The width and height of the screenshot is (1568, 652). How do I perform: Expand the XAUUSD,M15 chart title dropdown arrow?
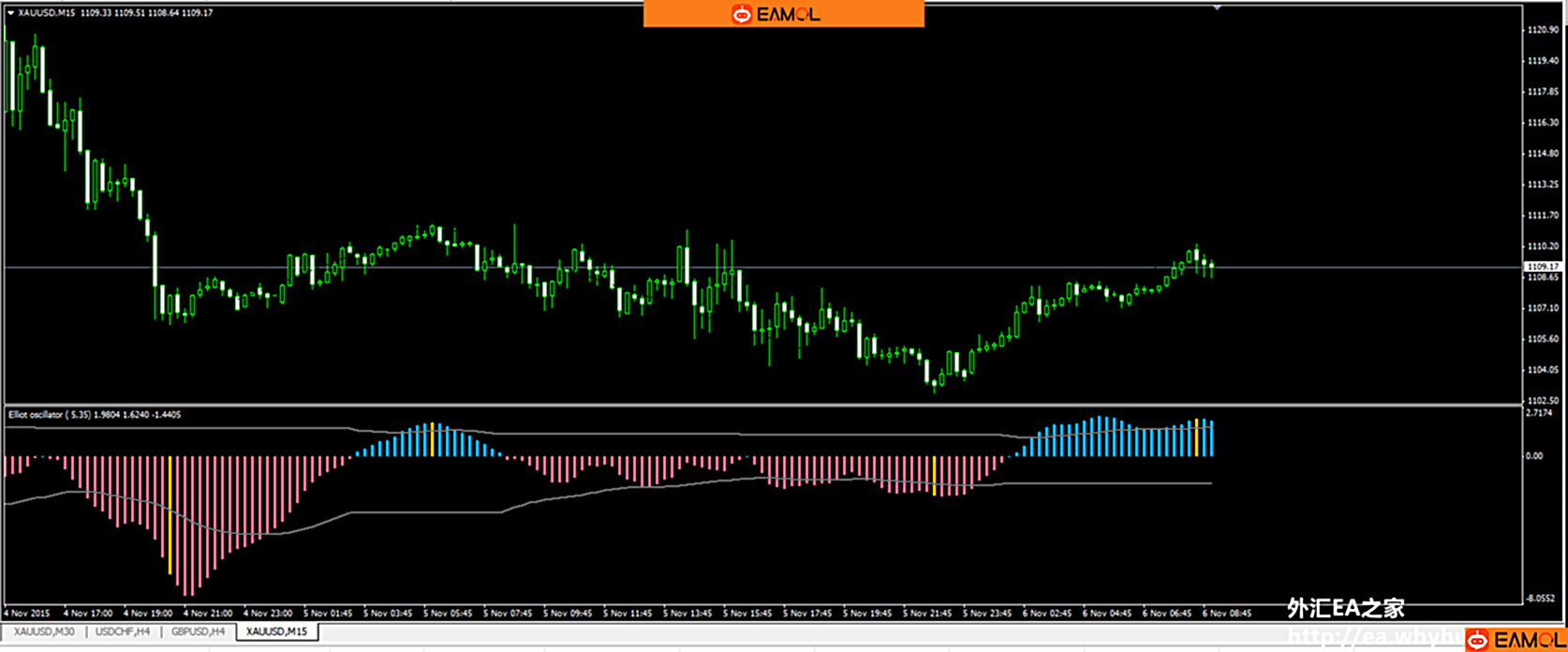[10, 13]
